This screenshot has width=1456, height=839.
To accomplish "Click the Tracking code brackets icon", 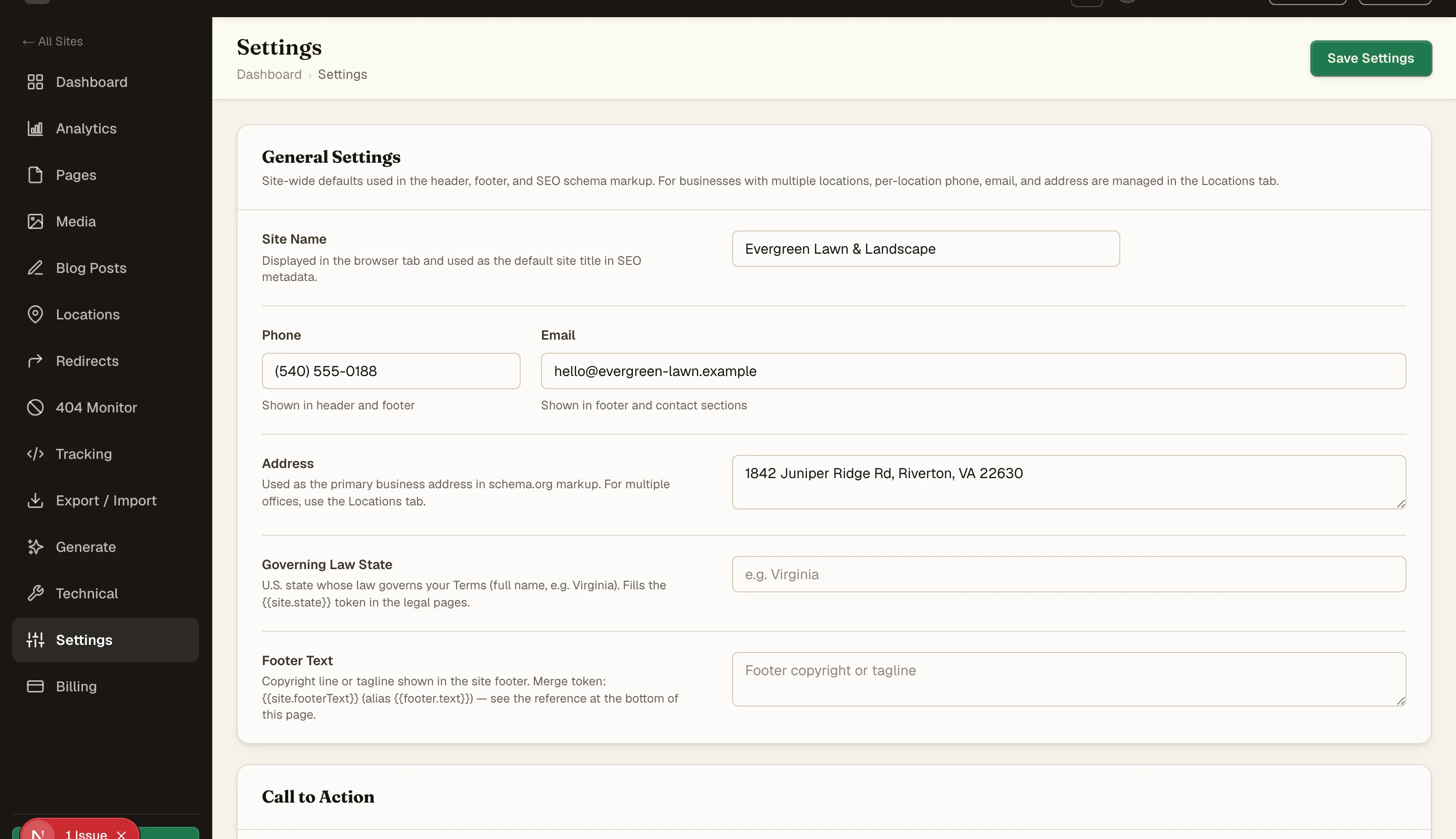I will tap(35, 454).
